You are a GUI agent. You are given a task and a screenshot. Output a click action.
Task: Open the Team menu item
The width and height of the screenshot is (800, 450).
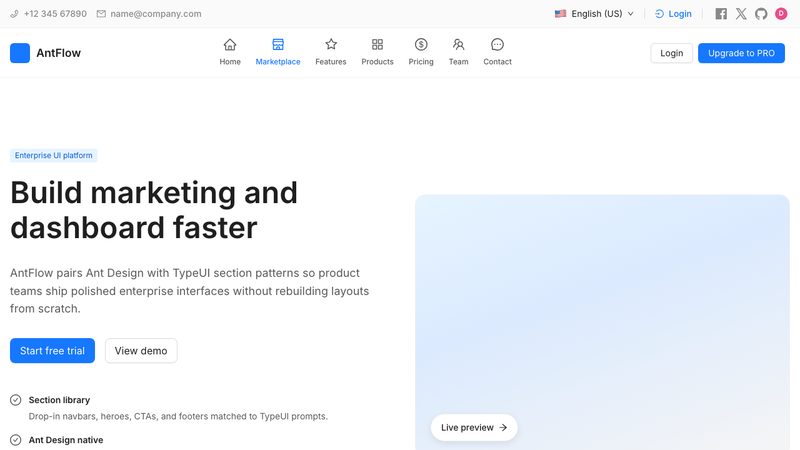coord(458,53)
